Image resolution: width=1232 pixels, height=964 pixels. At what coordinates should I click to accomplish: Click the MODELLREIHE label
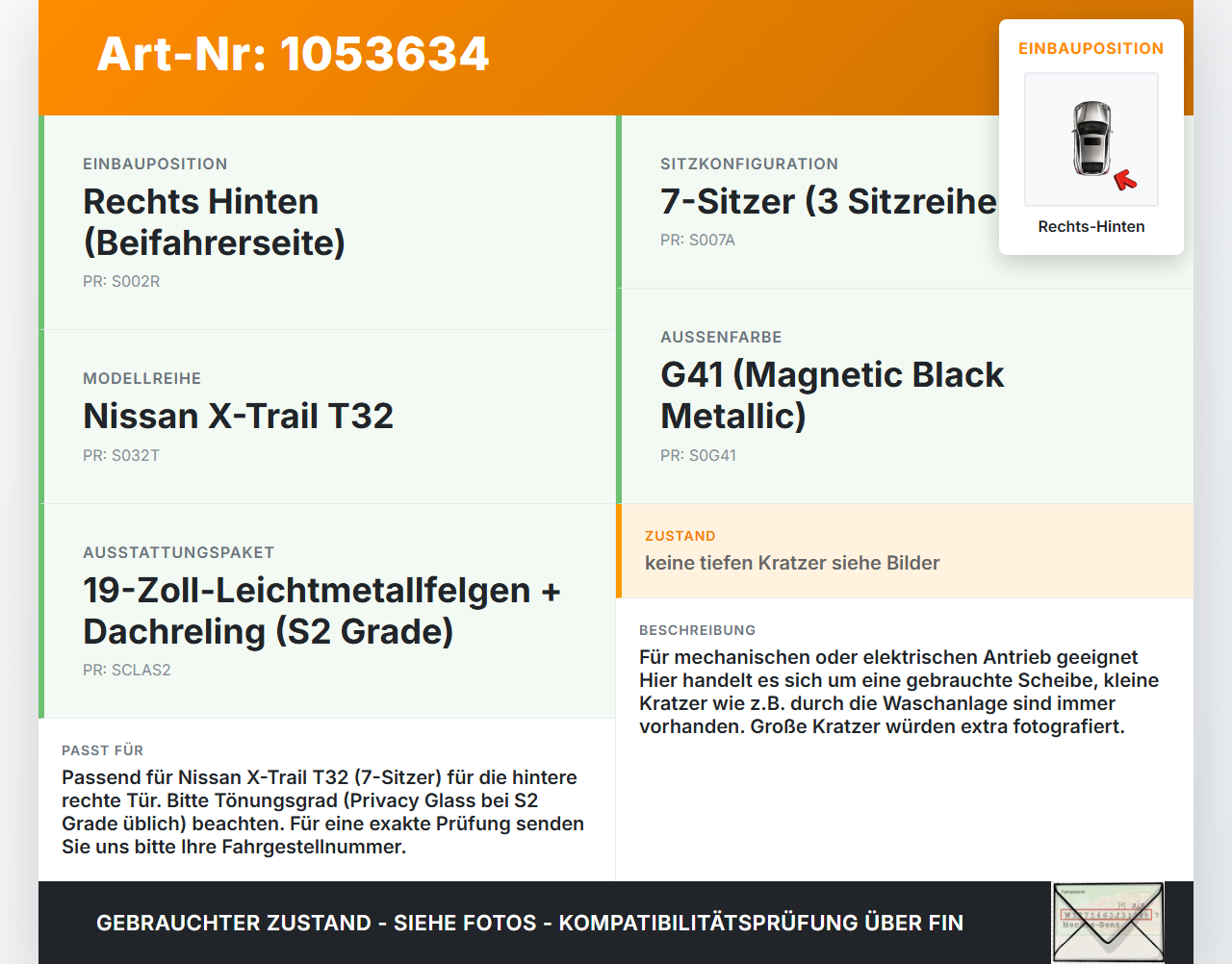pyautogui.click(x=142, y=378)
